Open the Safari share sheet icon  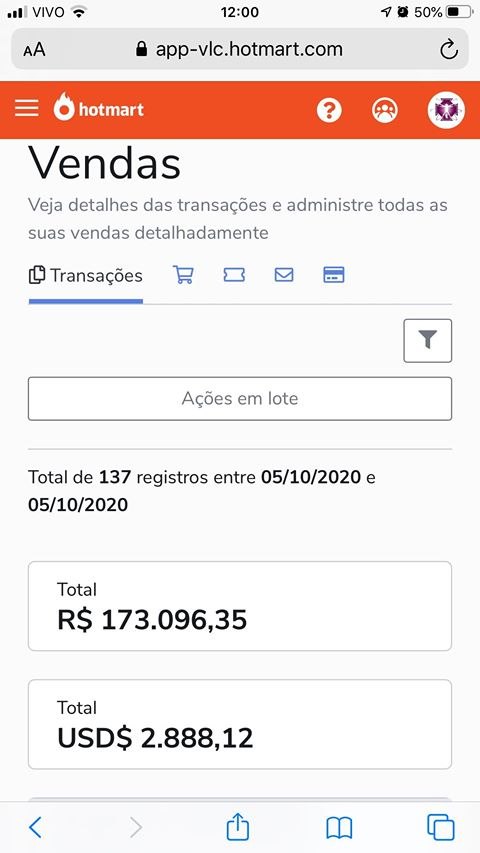click(x=238, y=826)
